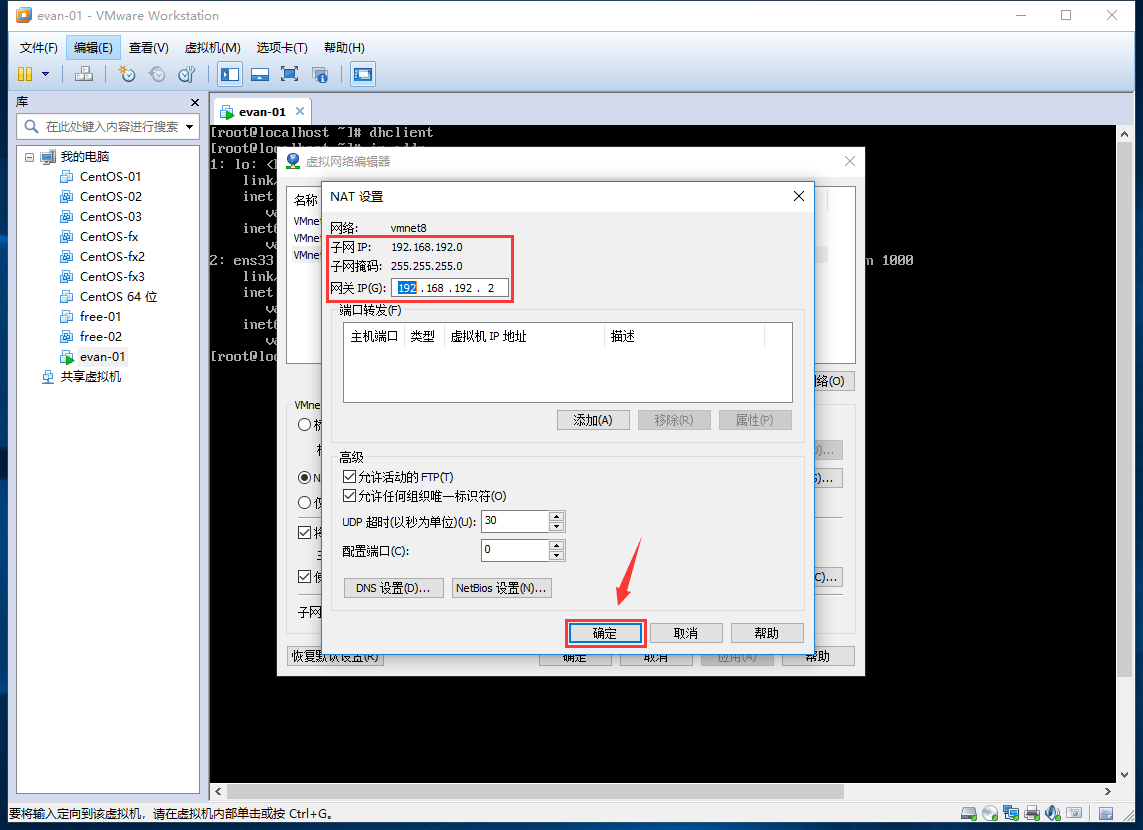Toggle 允许任何组织唯一标识符(O) checkbox
This screenshot has height=830, width=1143.
(349, 496)
